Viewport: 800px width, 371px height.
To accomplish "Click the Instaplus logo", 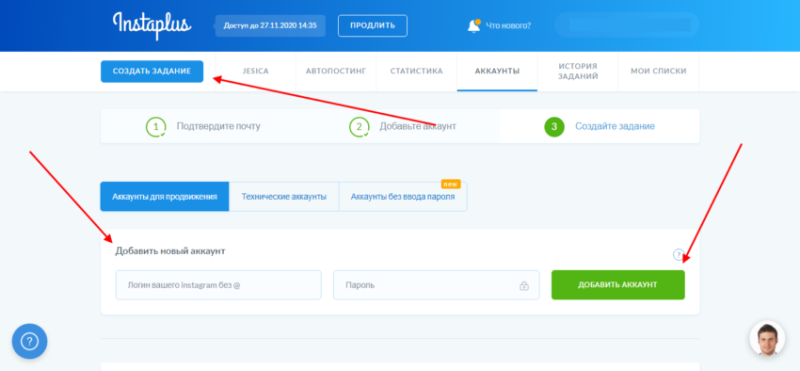I will pos(152,26).
